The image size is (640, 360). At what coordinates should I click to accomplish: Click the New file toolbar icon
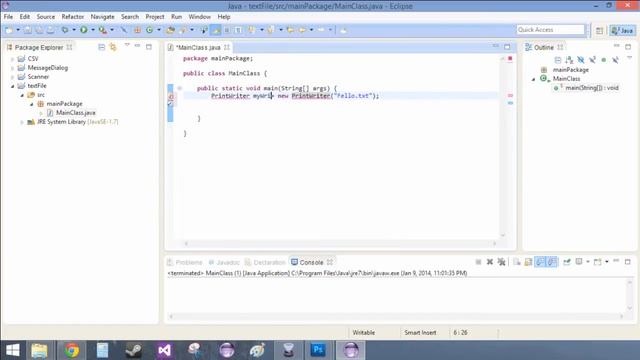(x=9, y=30)
